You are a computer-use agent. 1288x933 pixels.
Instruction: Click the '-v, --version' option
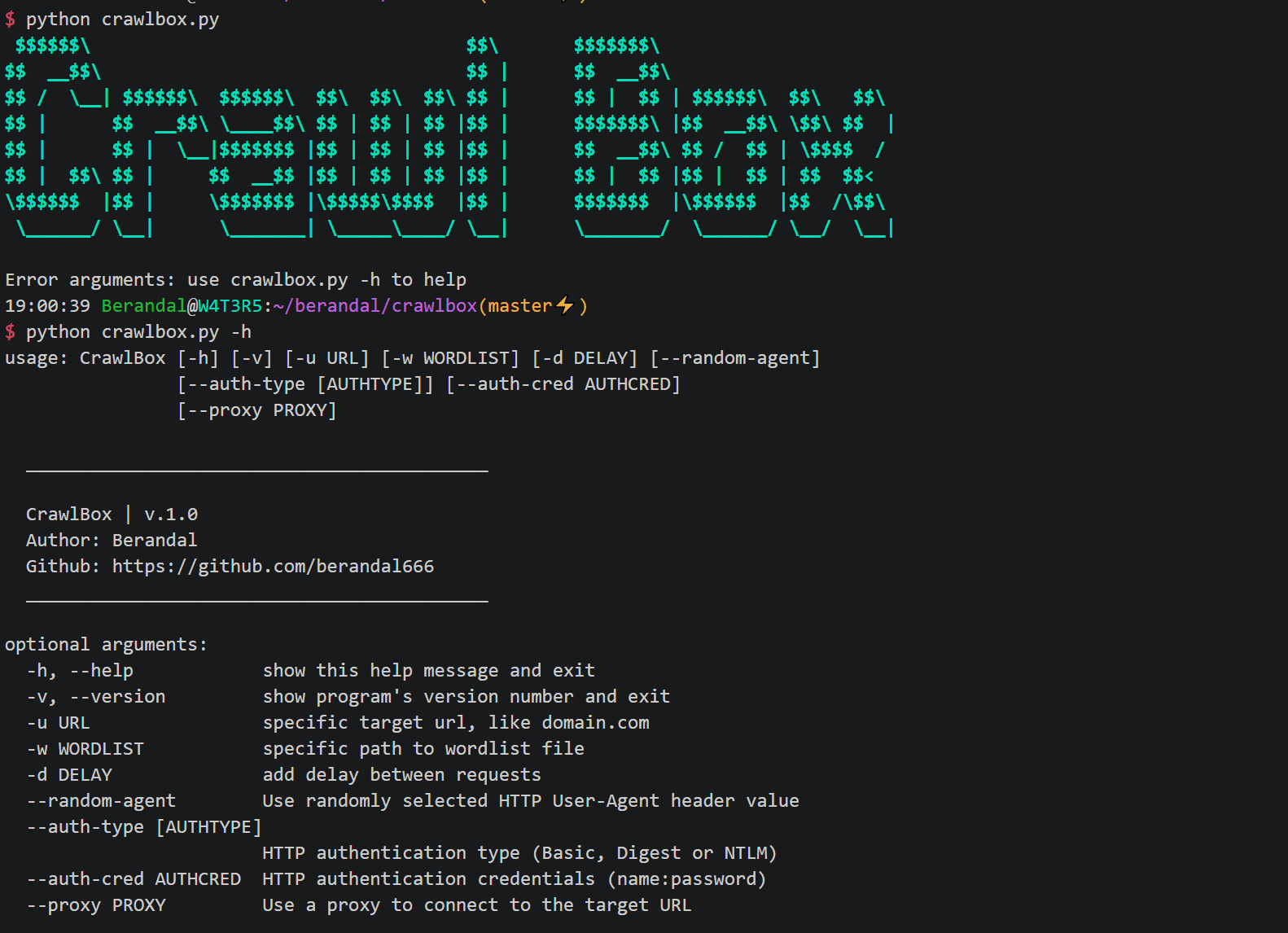pos(96,697)
